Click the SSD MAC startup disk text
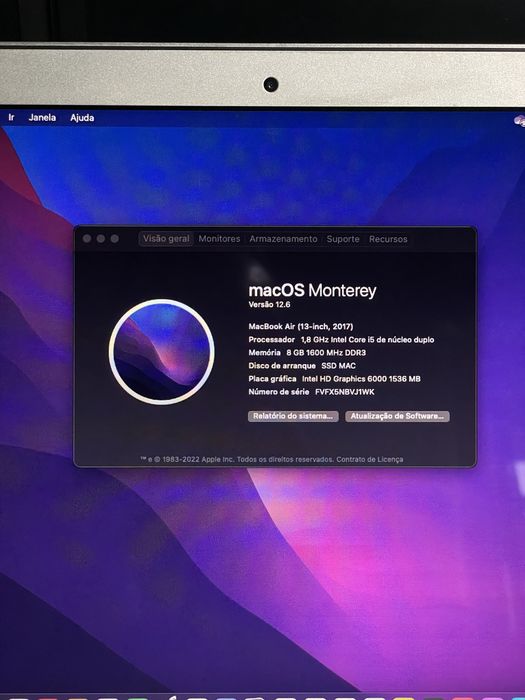 coord(338,366)
